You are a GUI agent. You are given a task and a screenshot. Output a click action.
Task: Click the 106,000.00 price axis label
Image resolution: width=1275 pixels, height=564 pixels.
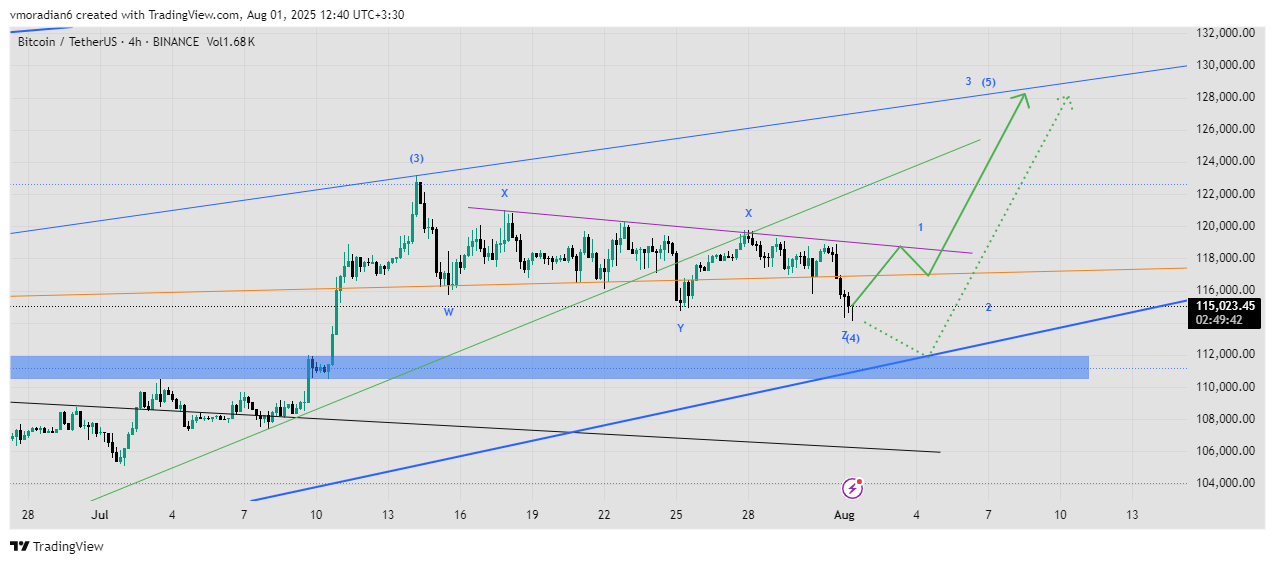coord(1225,450)
